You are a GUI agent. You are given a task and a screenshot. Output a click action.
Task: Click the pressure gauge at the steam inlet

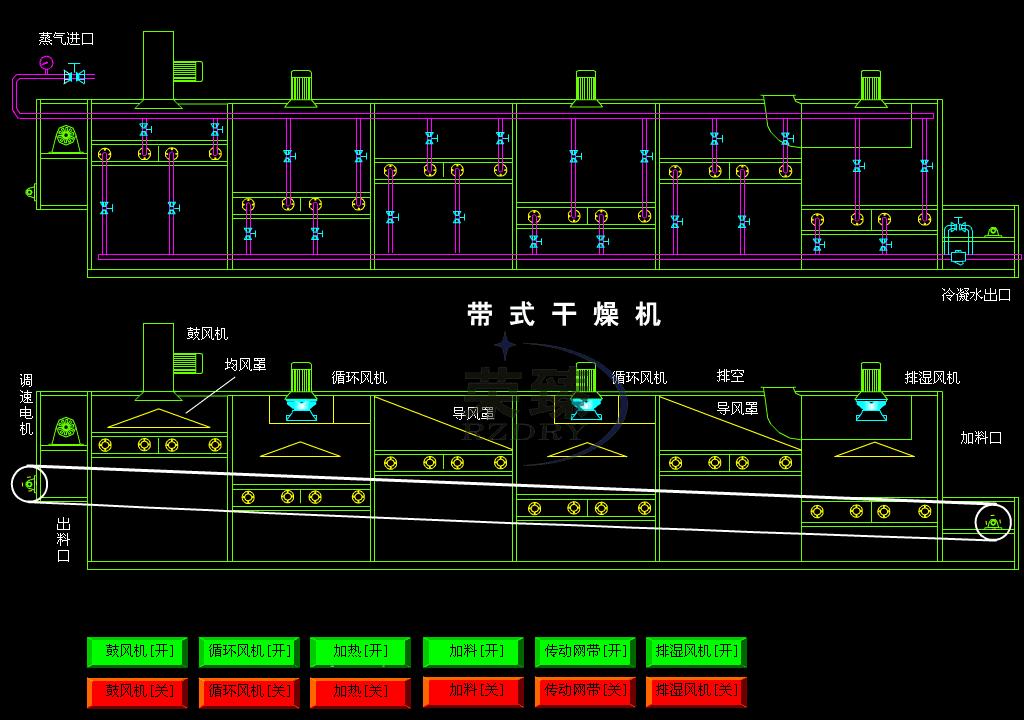coord(46,63)
